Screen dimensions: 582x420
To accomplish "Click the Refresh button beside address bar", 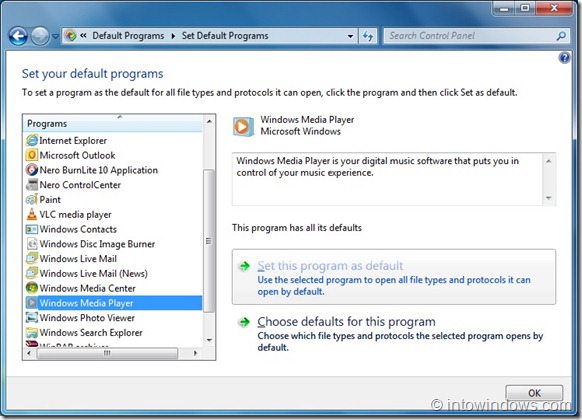I will pyautogui.click(x=368, y=36).
